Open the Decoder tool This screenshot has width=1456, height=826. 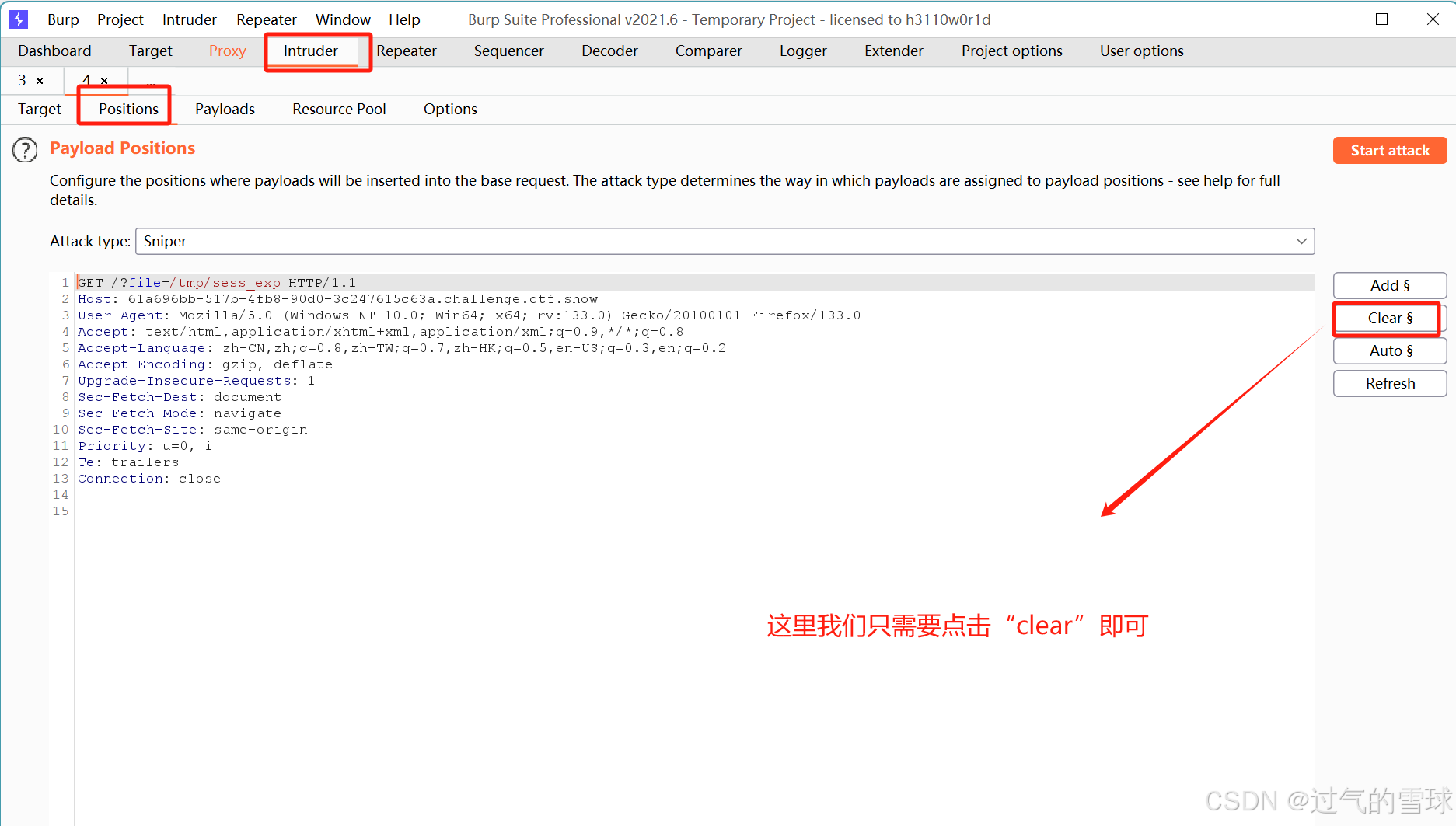[x=609, y=51]
